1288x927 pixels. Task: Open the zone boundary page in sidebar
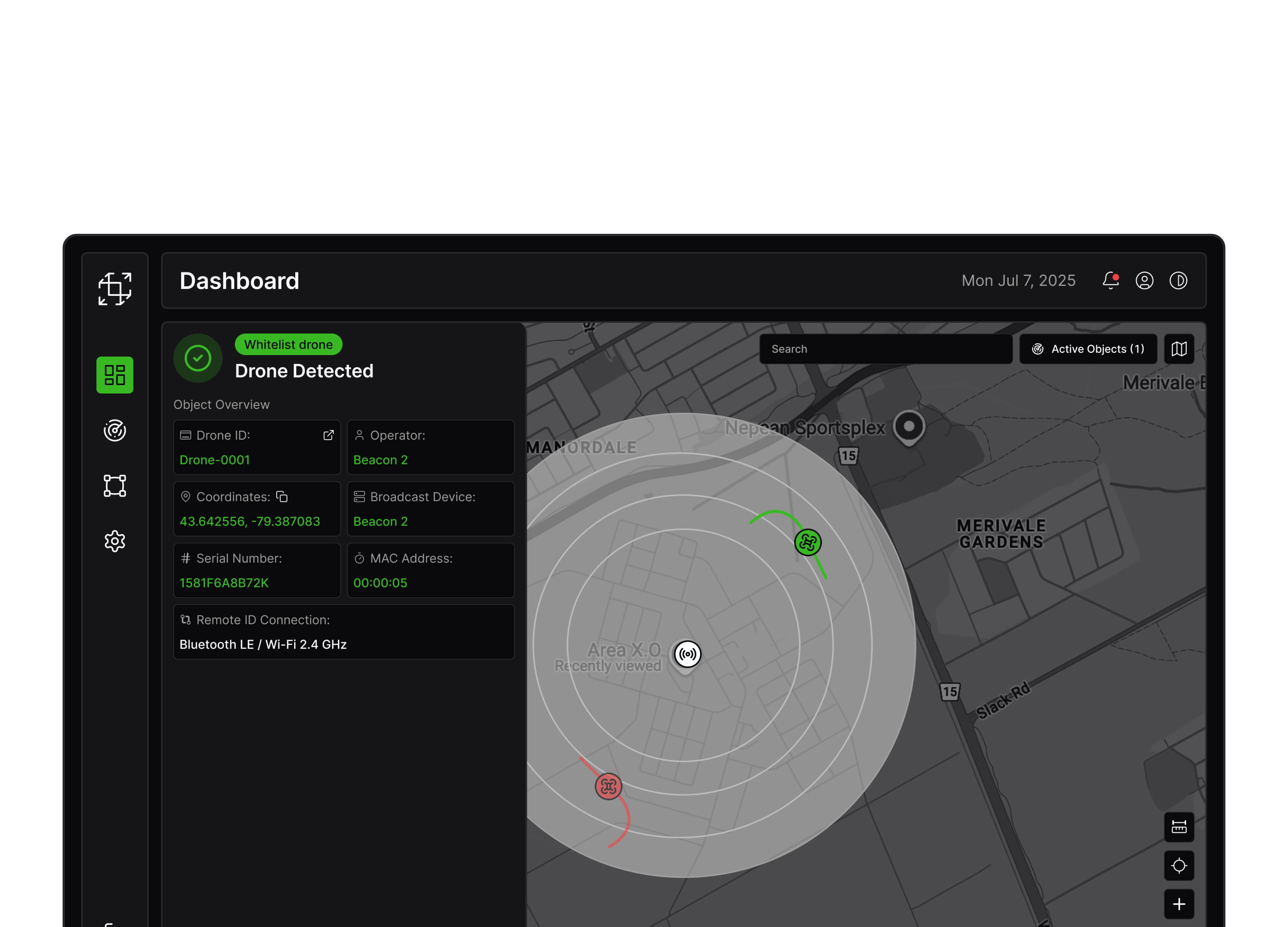coord(115,486)
